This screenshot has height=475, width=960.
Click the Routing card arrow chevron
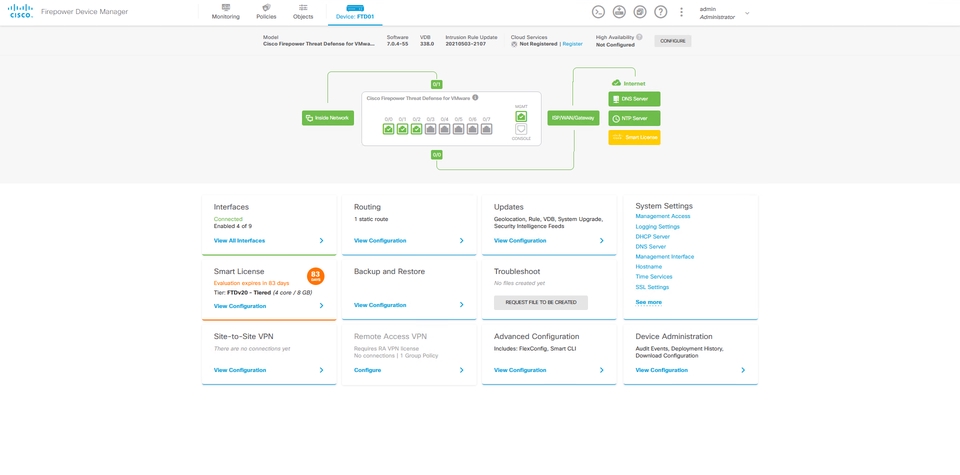click(x=462, y=241)
